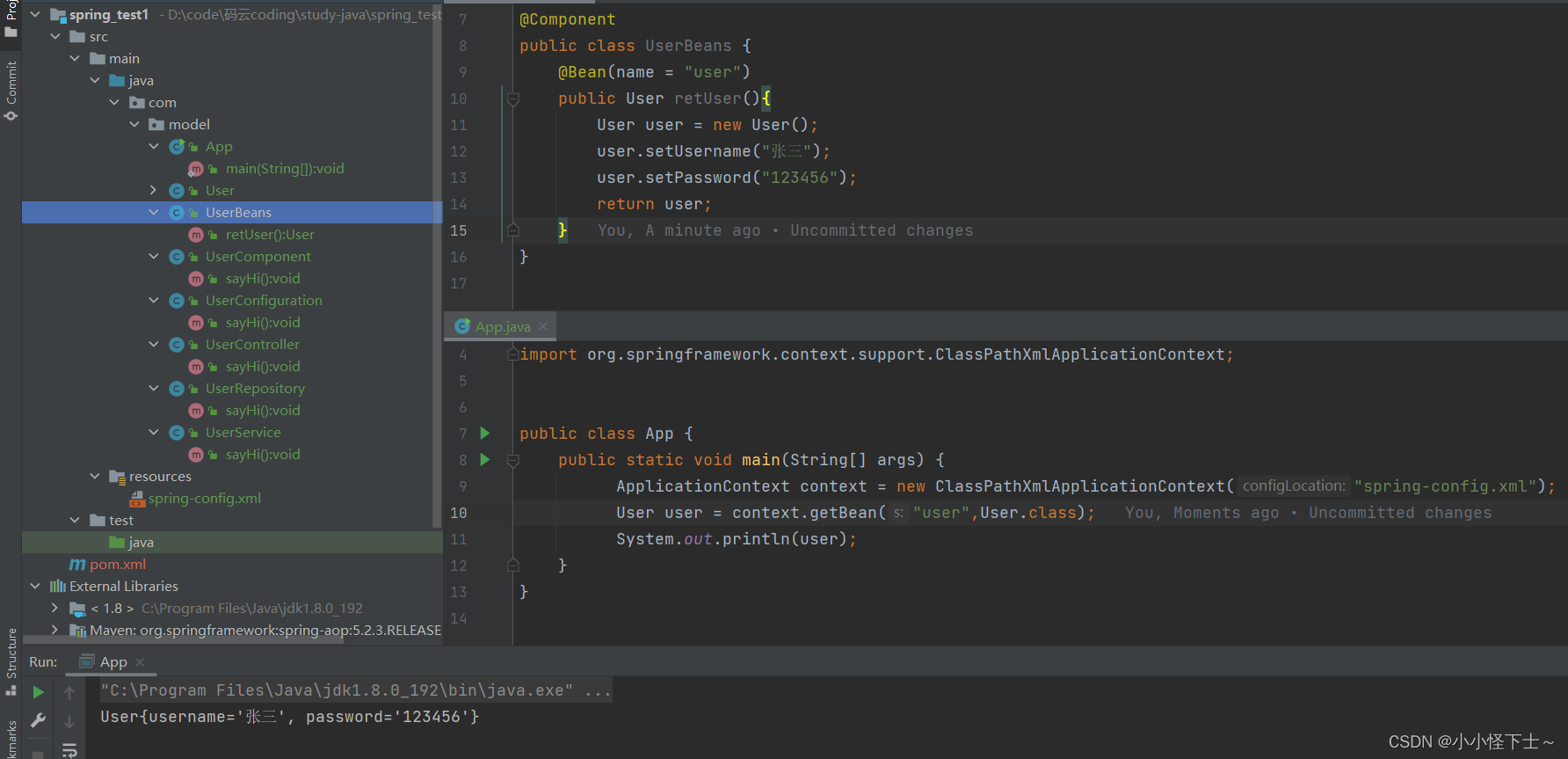Select sayHi() under UserController
The height and width of the screenshot is (759, 1568).
[263, 367]
